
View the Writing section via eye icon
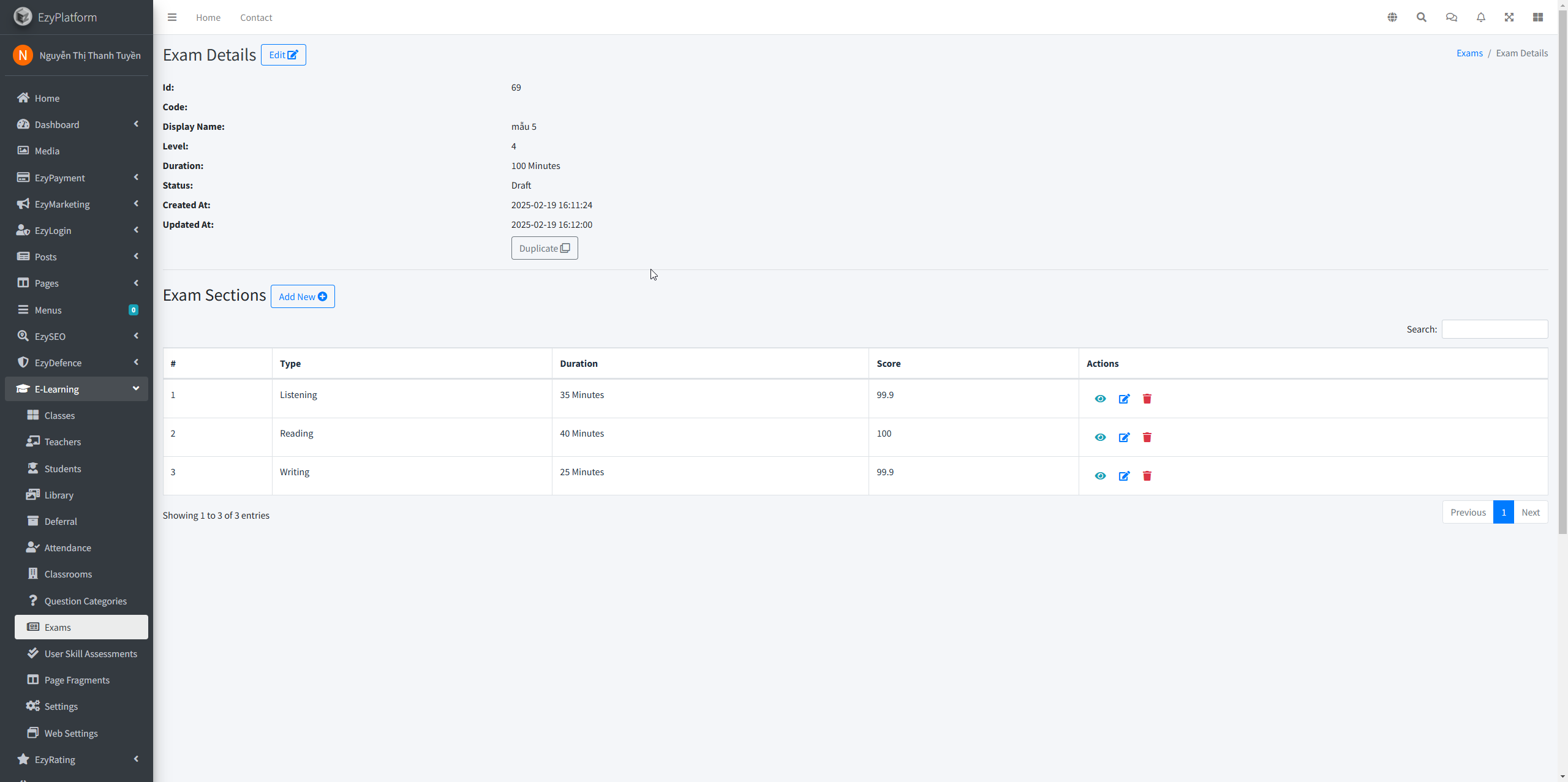pyautogui.click(x=1100, y=476)
